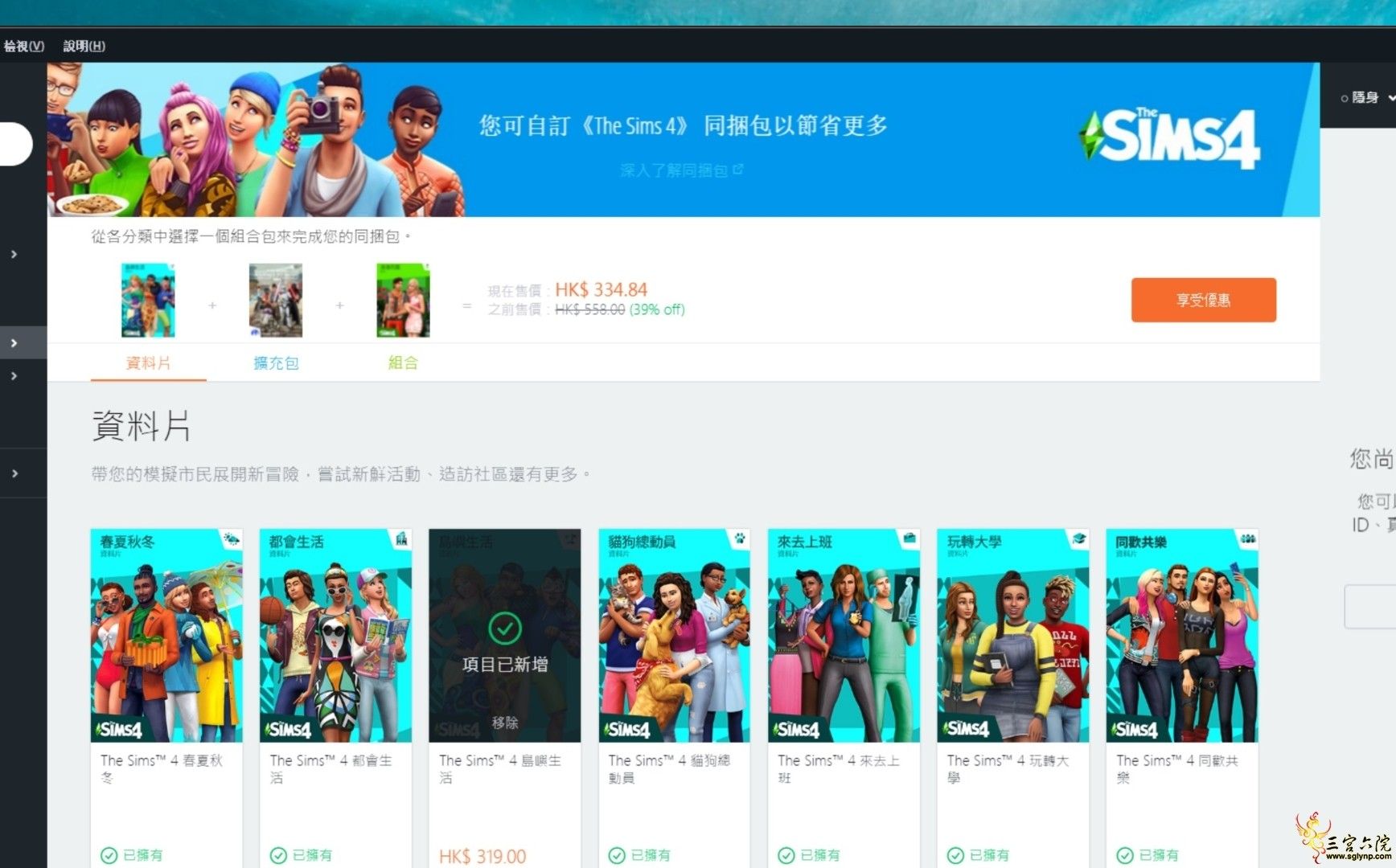
Task: Click the 已擁有 check icon under 同歡共樂
Action: click(x=1125, y=856)
